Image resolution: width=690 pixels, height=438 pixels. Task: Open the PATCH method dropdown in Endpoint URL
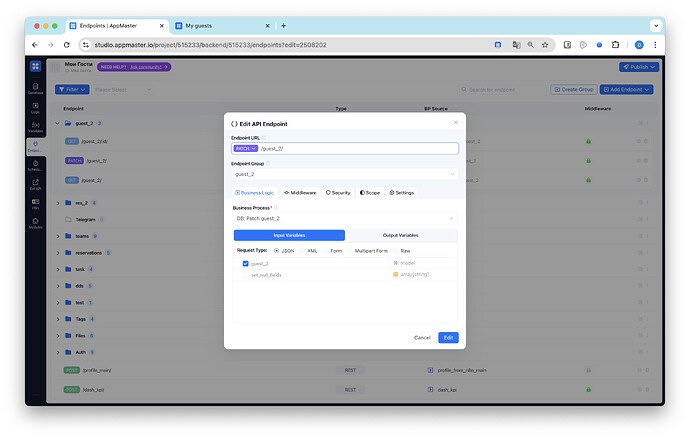[245, 149]
